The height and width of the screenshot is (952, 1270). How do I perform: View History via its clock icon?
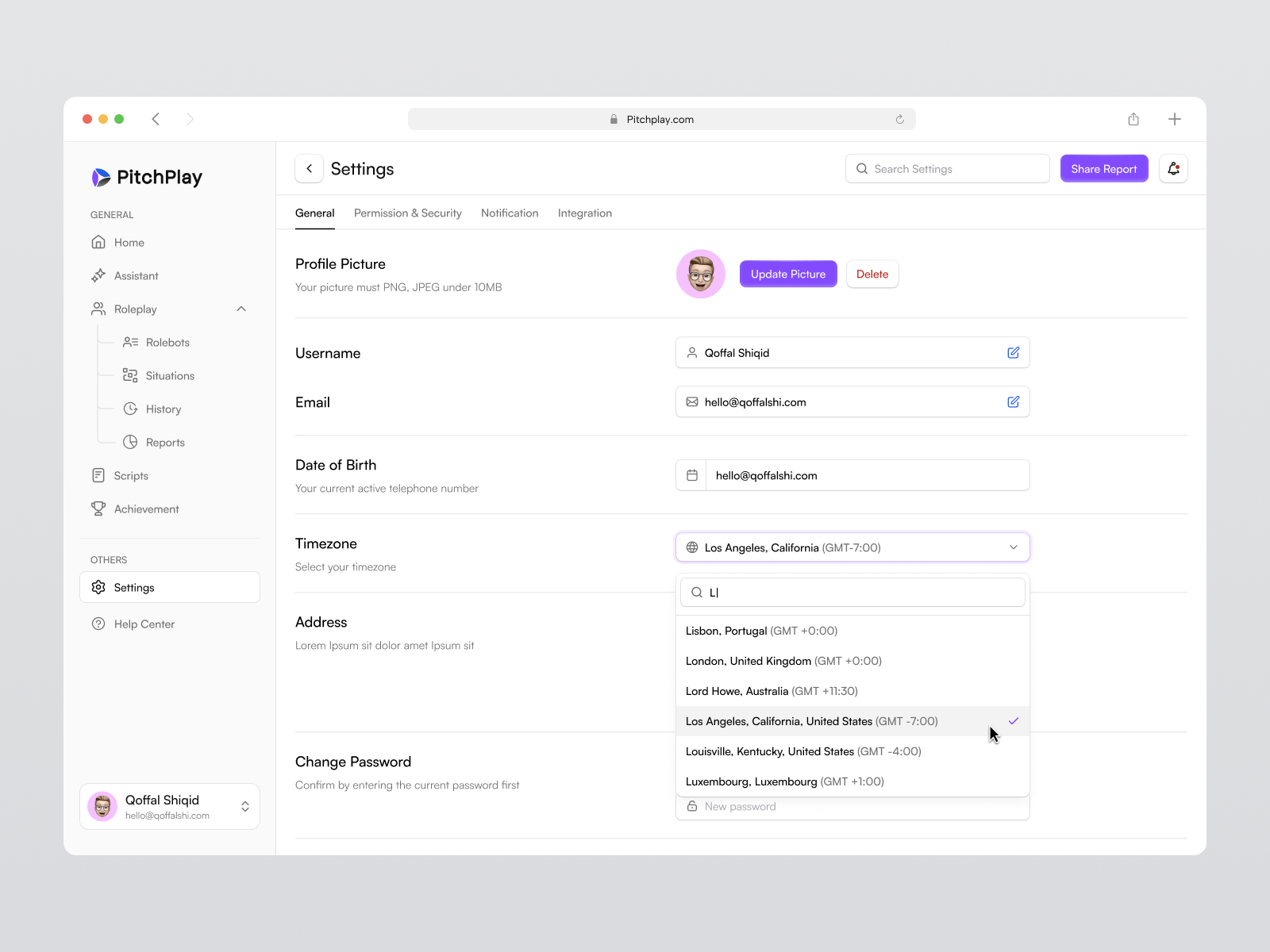[131, 409]
